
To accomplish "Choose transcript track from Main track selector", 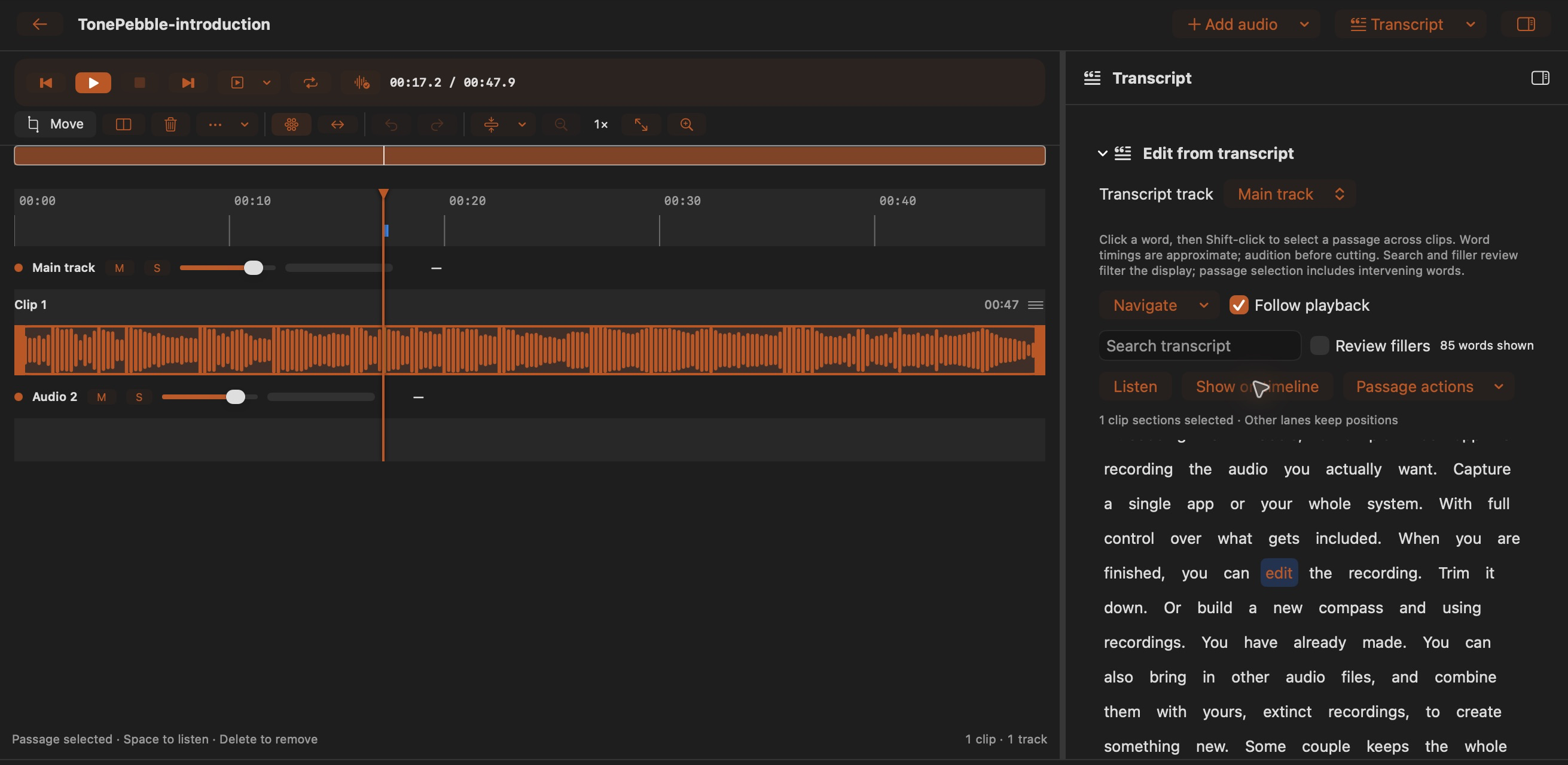I will [x=1290, y=195].
